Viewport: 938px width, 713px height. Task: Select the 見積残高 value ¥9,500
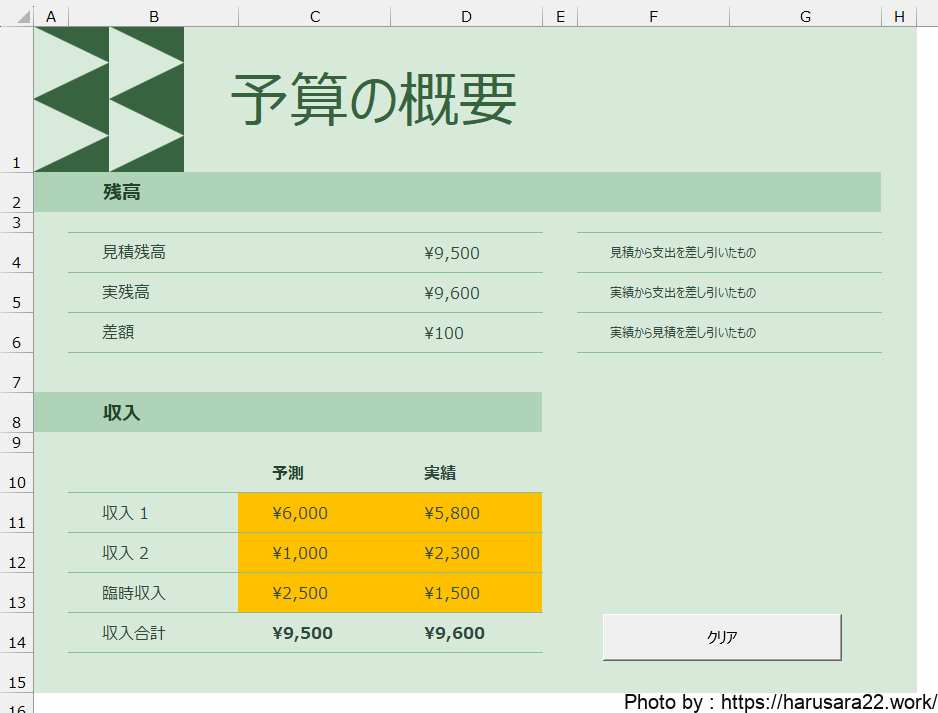452,253
